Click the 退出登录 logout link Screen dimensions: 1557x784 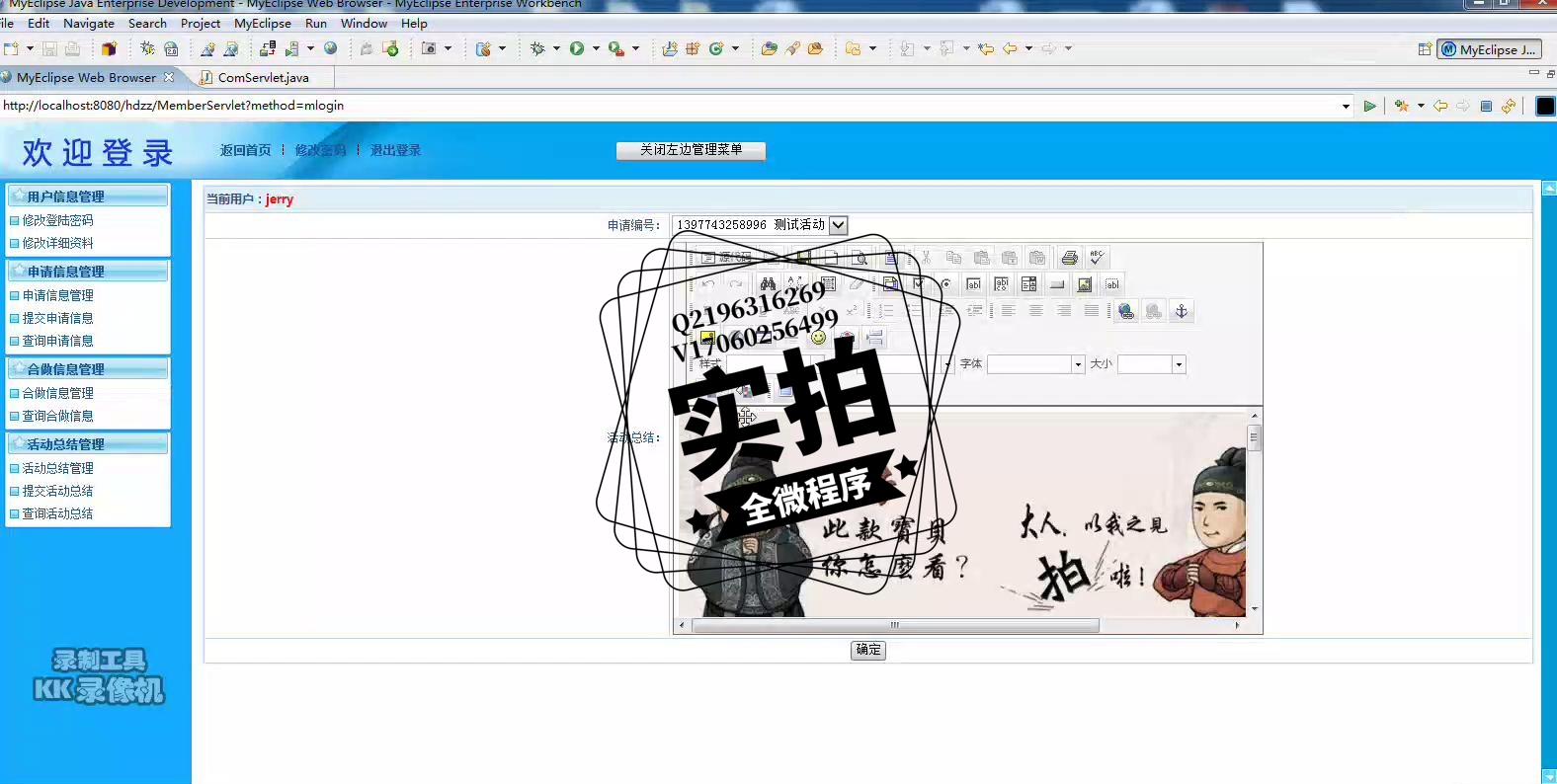point(395,150)
